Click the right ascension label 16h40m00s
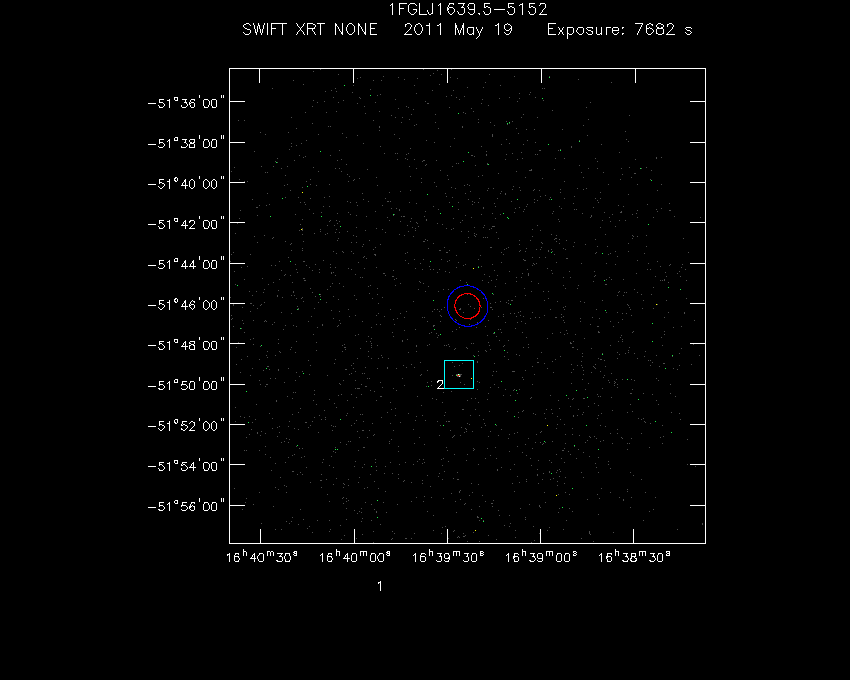Viewport: 850px width, 680px height. (x=355, y=557)
